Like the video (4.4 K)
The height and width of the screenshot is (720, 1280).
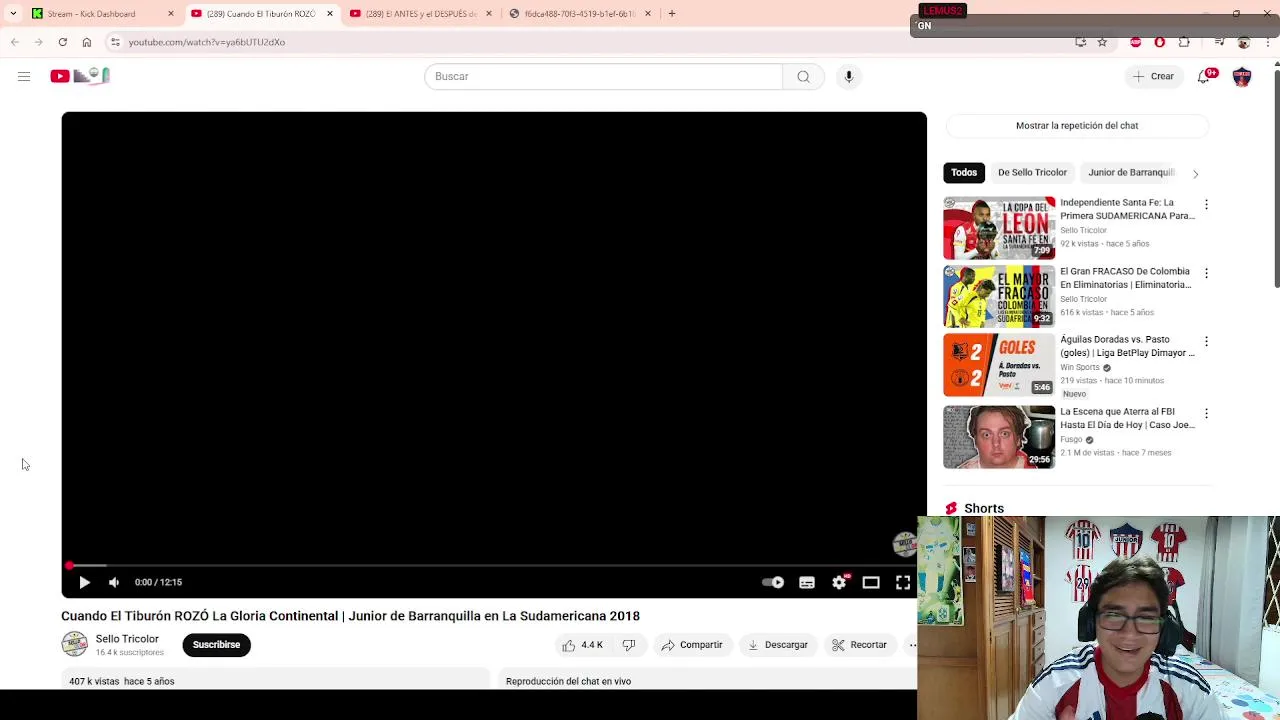click(582, 645)
